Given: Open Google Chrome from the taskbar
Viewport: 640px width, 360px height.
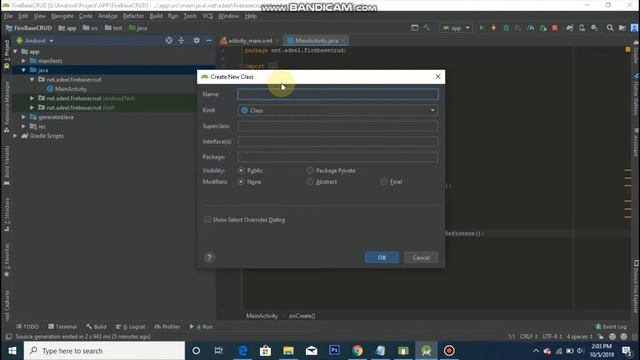Looking at the screenshot, I should [x=357, y=351].
